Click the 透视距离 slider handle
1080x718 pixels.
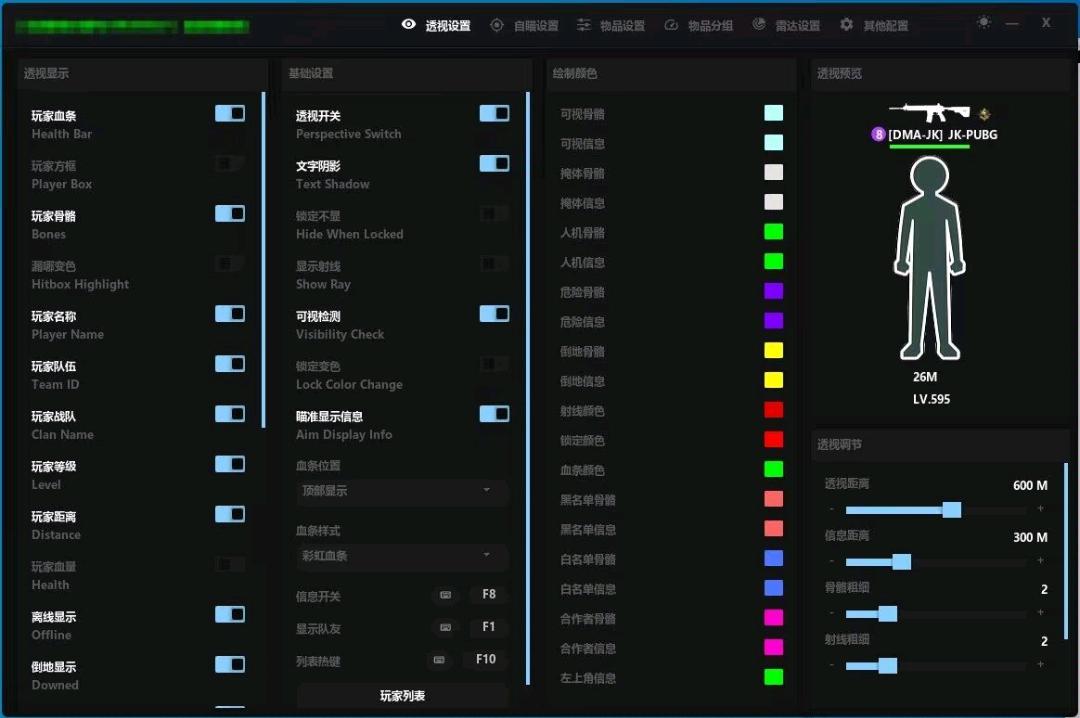click(x=952, y=509)
